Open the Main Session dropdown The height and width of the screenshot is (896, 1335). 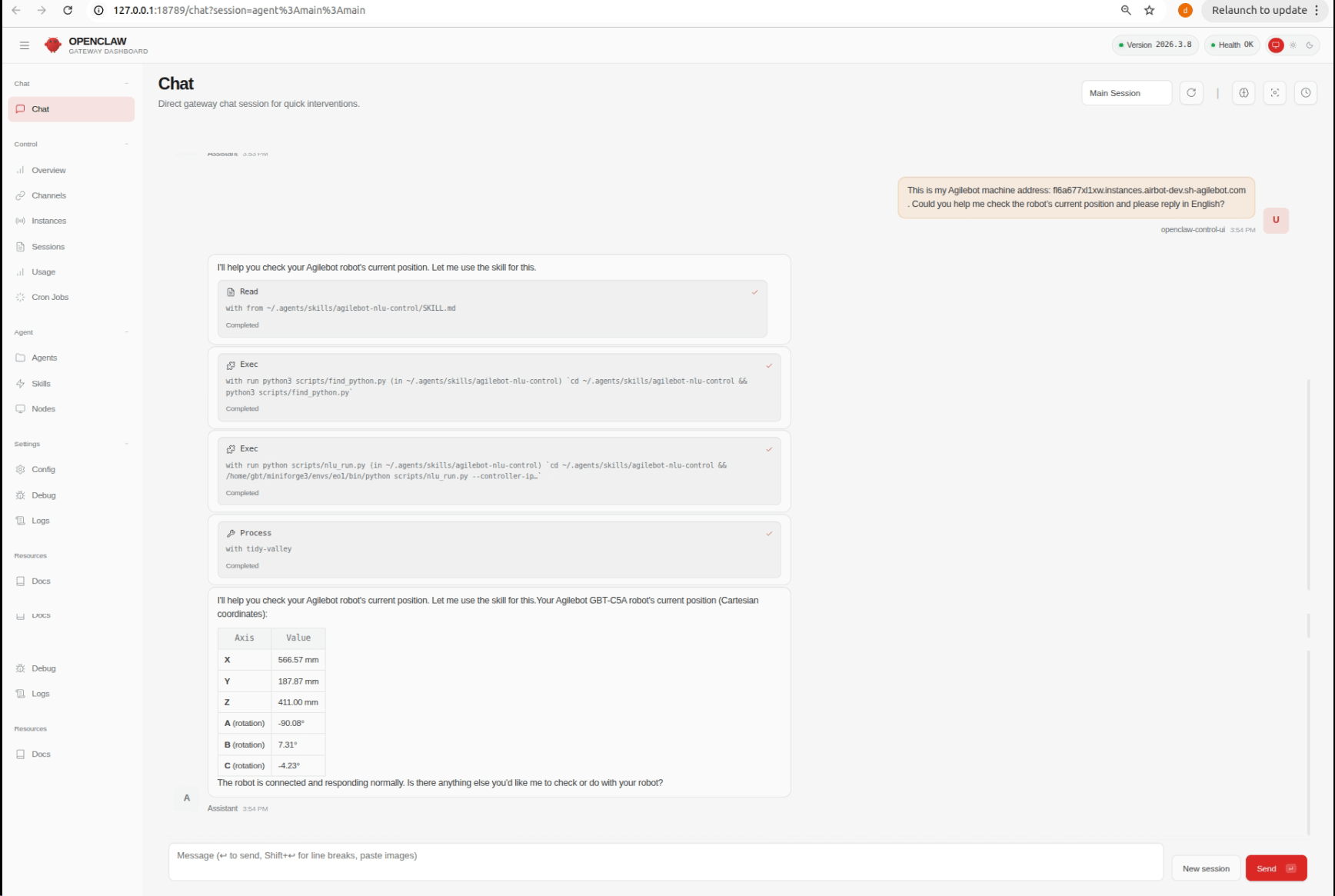[1126, 93]
